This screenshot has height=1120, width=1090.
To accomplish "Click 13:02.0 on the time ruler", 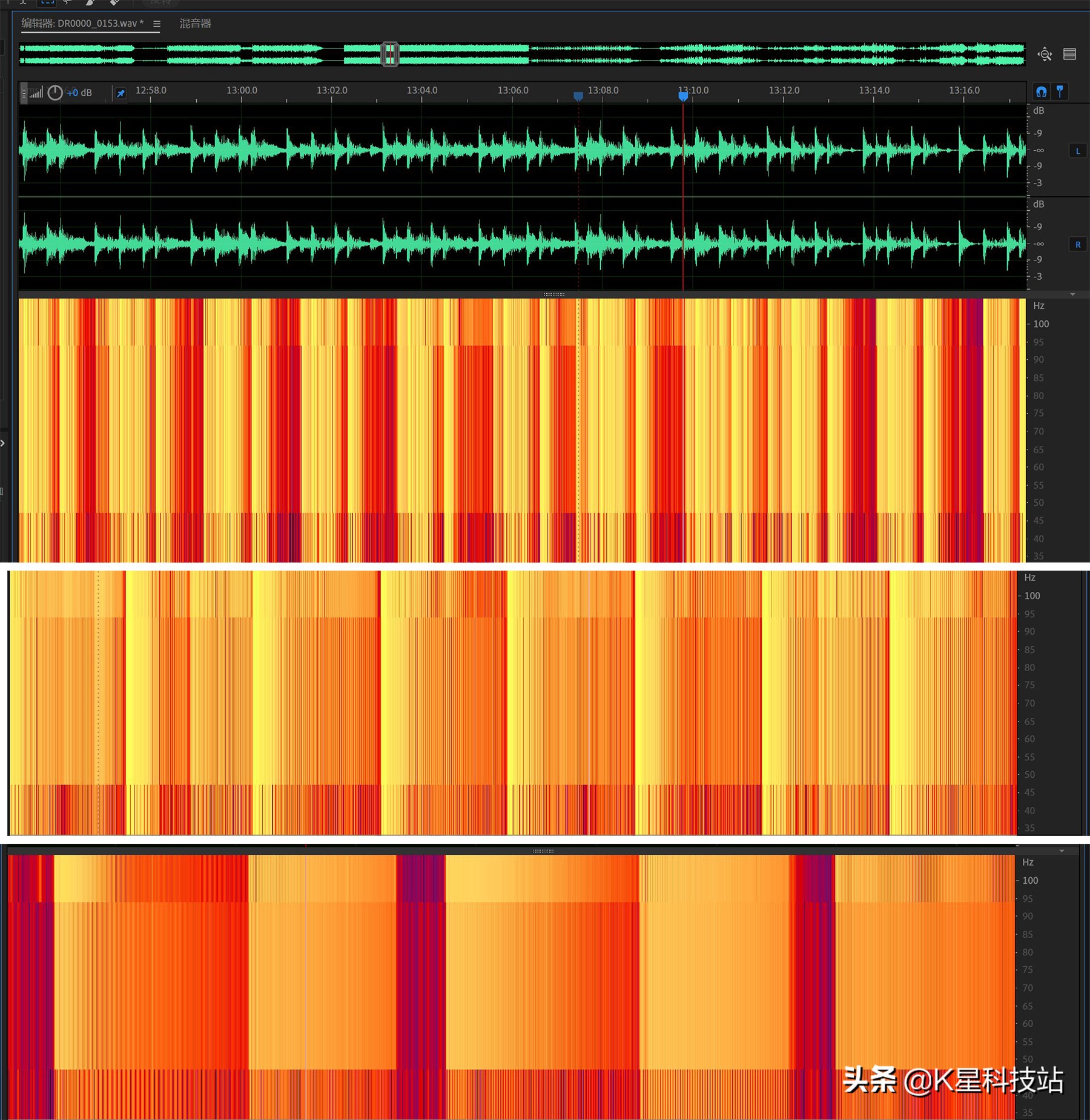I will coord(332,90).
